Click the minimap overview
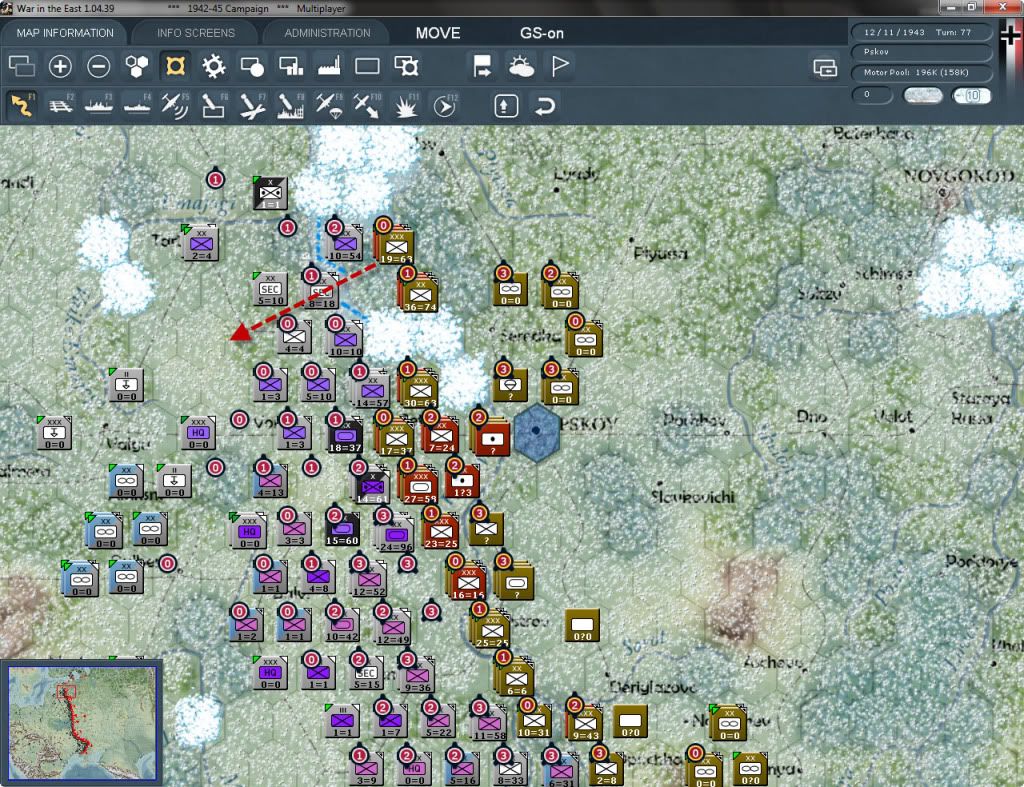The height and width of the screenshot is (787, 1024). pos(82,722)
